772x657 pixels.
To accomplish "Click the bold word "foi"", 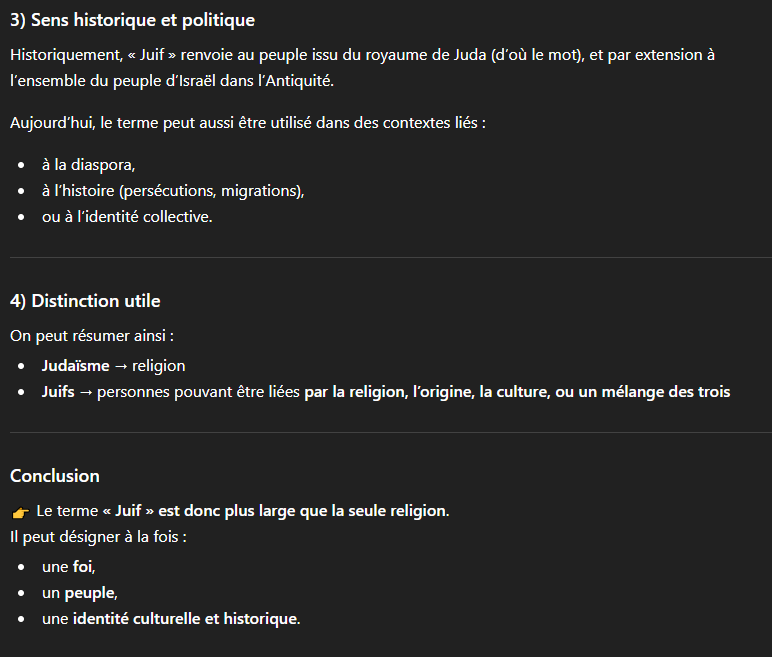I will tap(82, 567).
